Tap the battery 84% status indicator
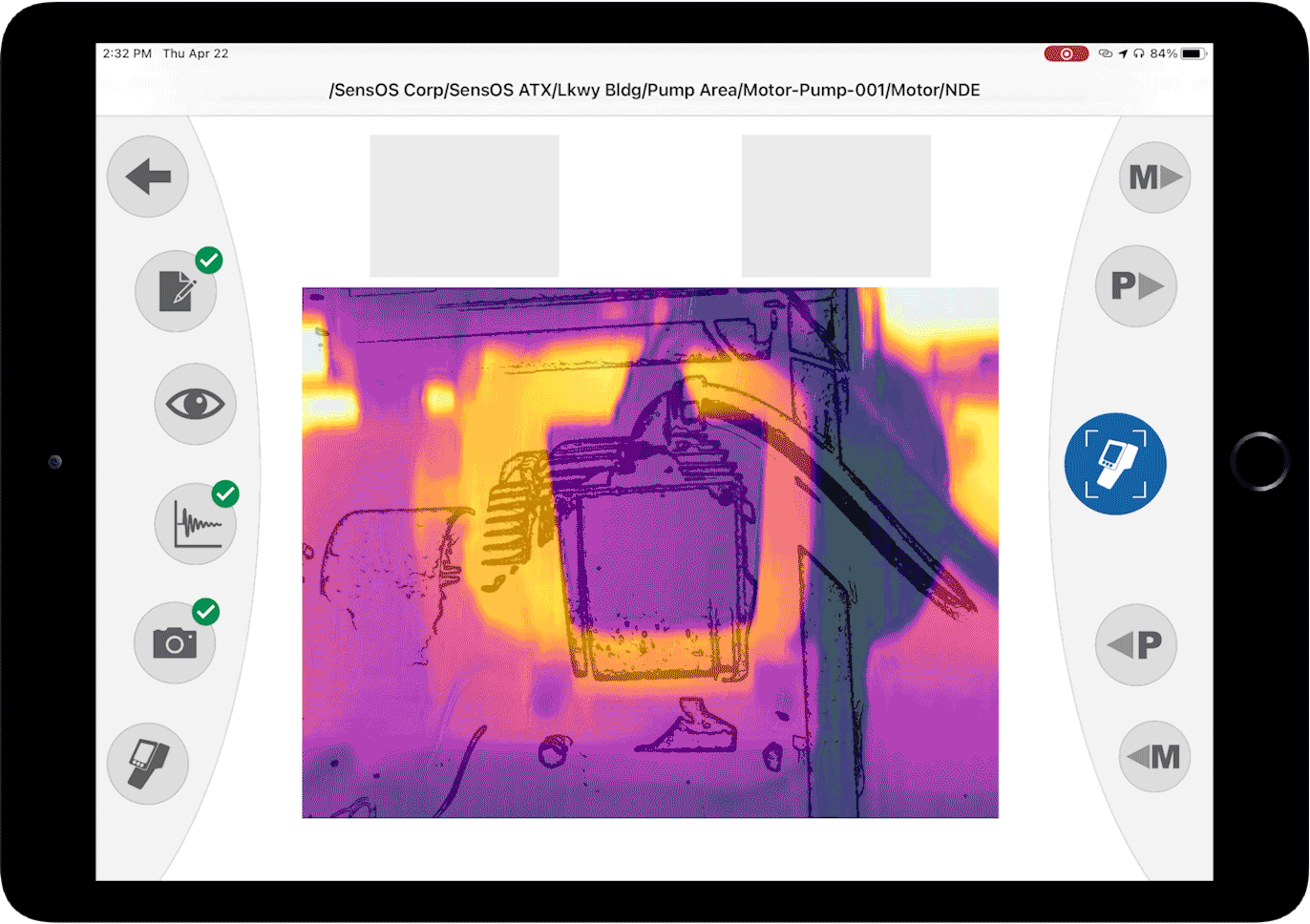 [1177, 53]
